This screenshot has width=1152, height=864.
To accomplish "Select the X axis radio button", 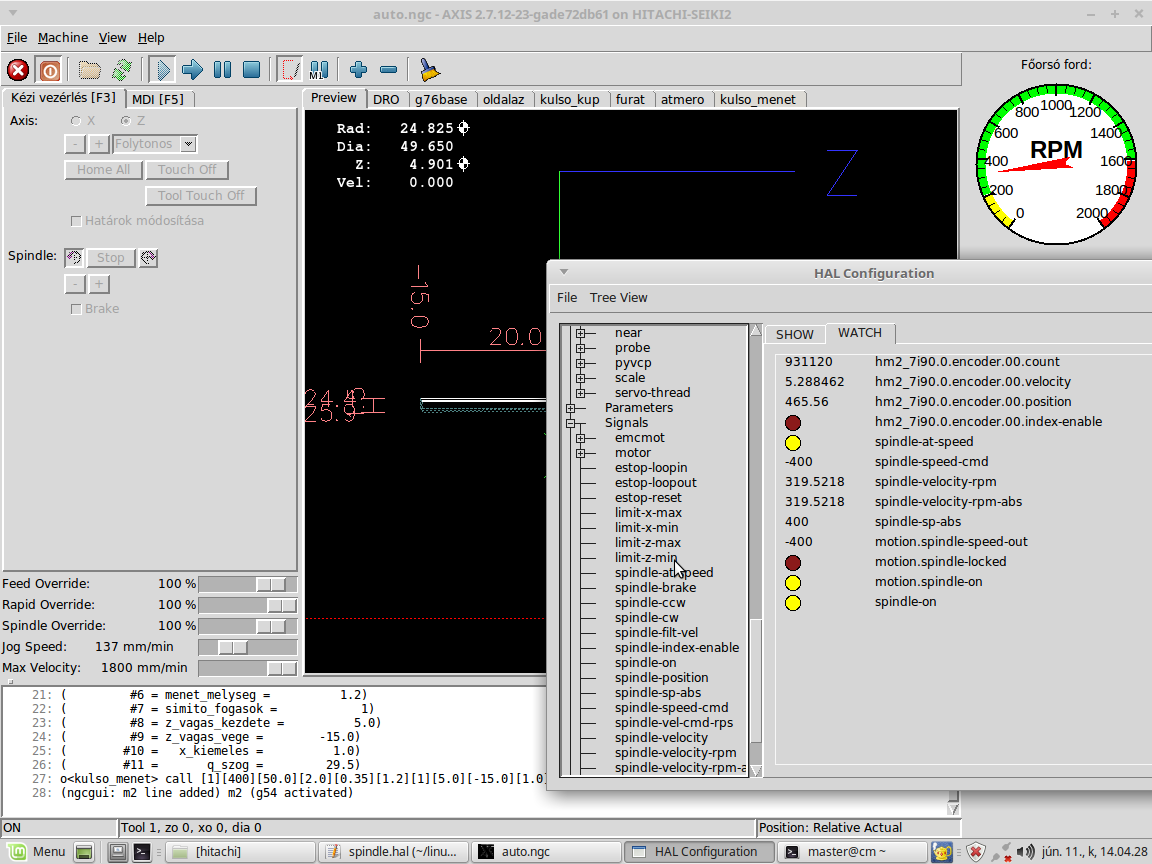I will tap(75, 120).
